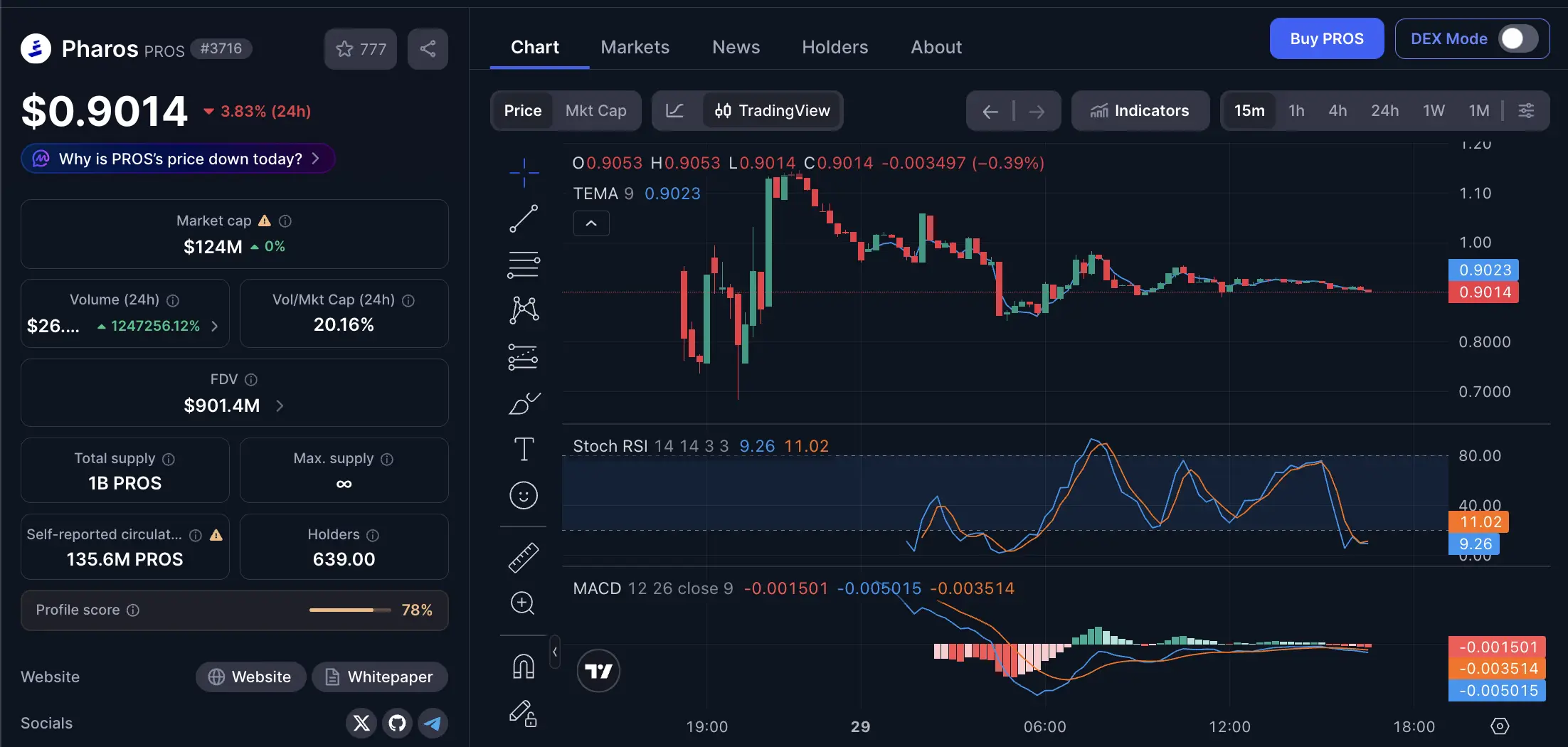Switch to the Holders tab
The height and width of the screenshot is (747, 1568).
point(835,47)
